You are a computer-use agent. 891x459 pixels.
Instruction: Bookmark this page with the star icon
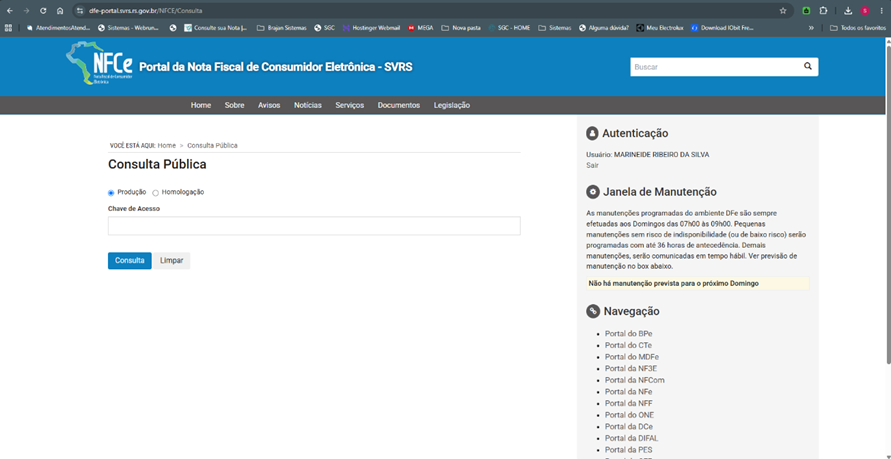coord(782,11)
